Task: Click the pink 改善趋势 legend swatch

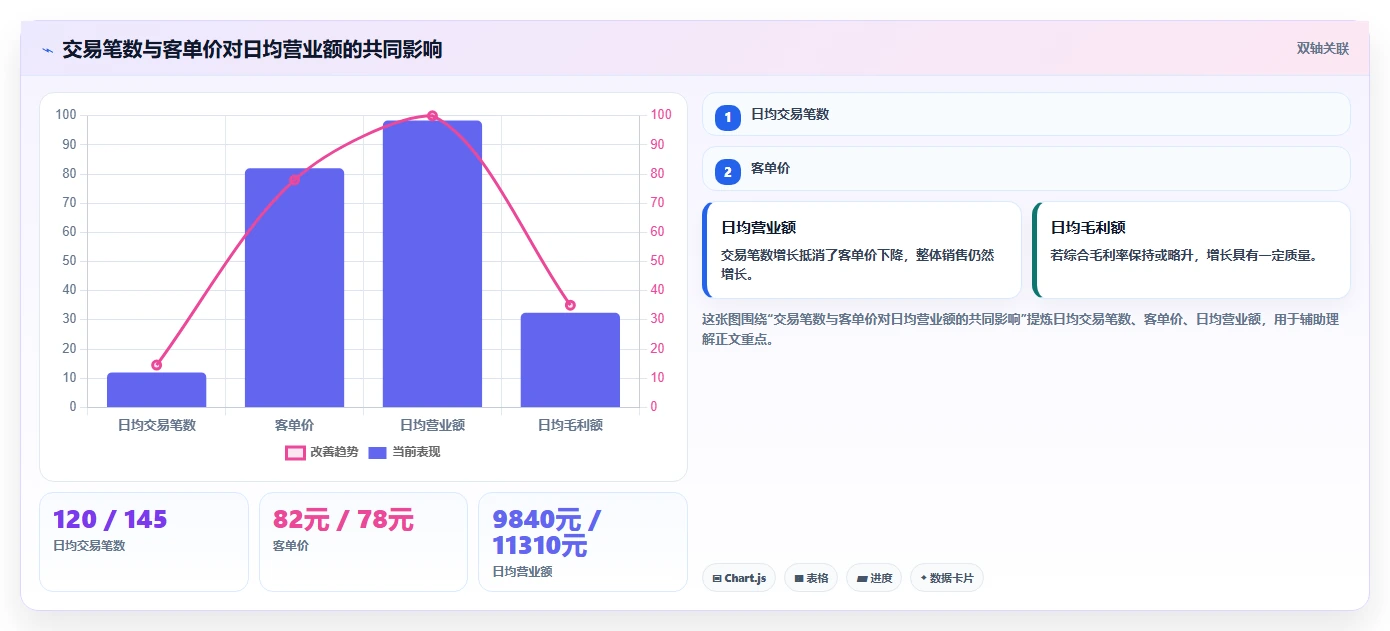Action: [x=295, y=453]
